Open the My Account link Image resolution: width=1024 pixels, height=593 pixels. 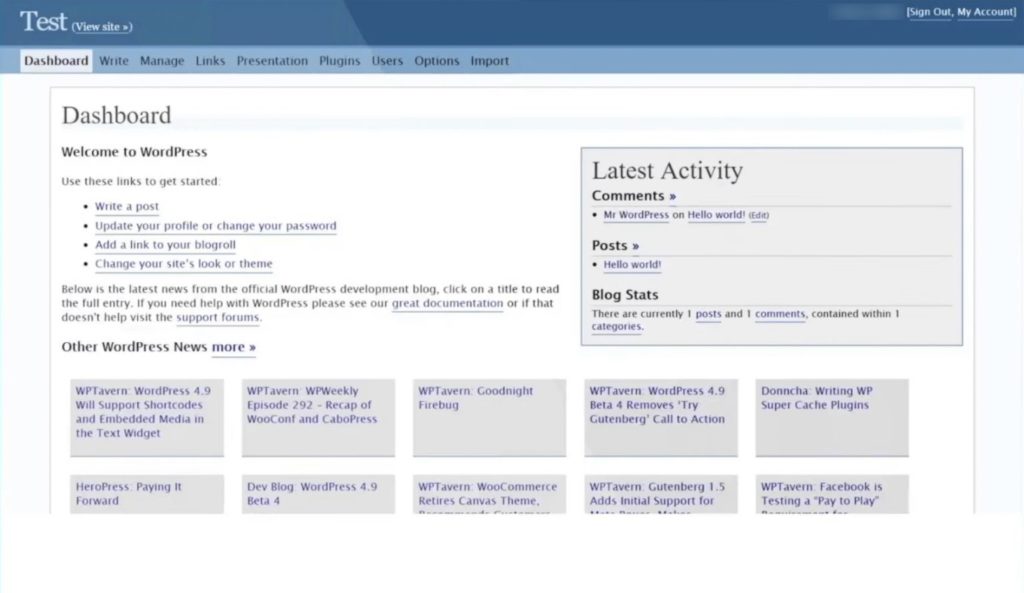tap(985, 12)
